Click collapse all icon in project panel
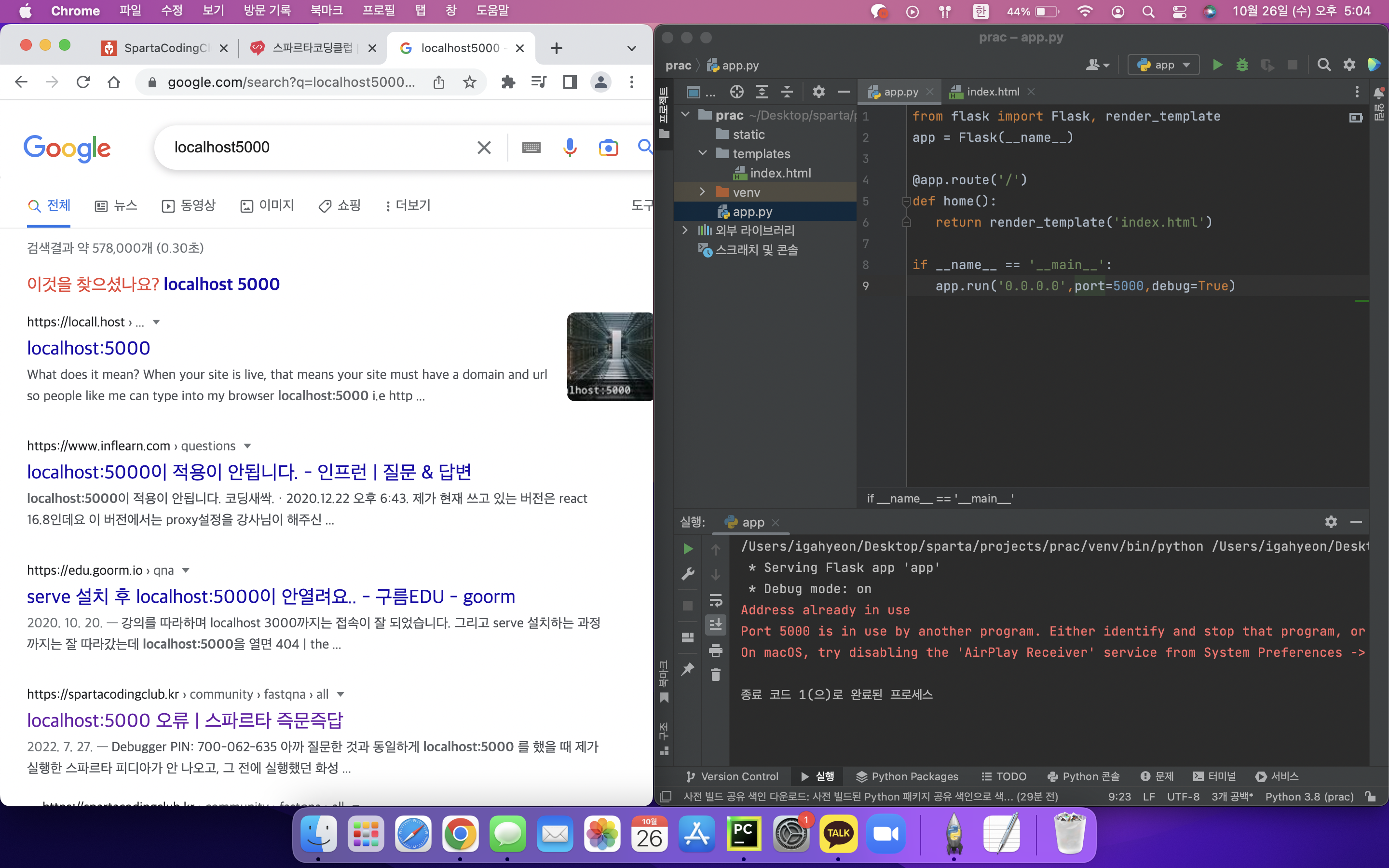This screenshot has width=1389, height=868. click(787, 92)
